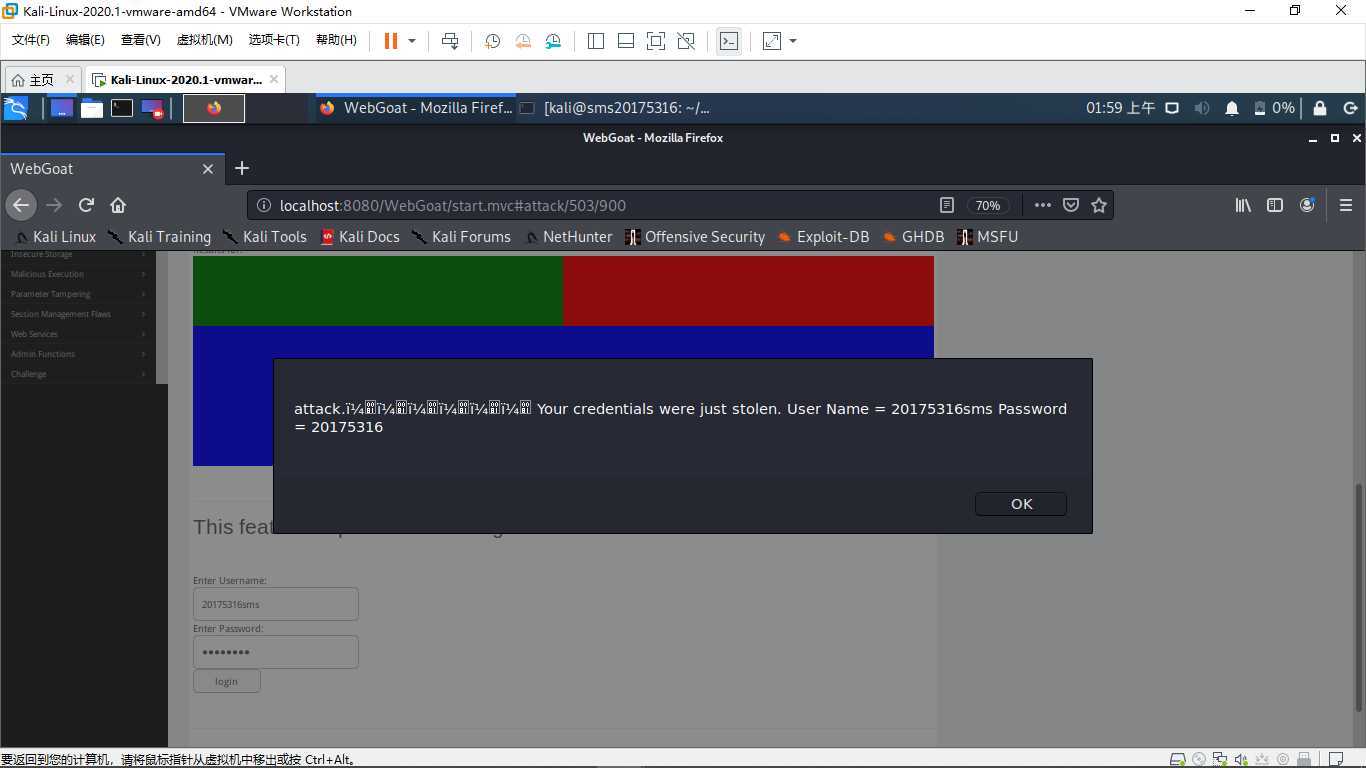
Task: Click revert to snapshot icon
Action: tap(523, 41)
